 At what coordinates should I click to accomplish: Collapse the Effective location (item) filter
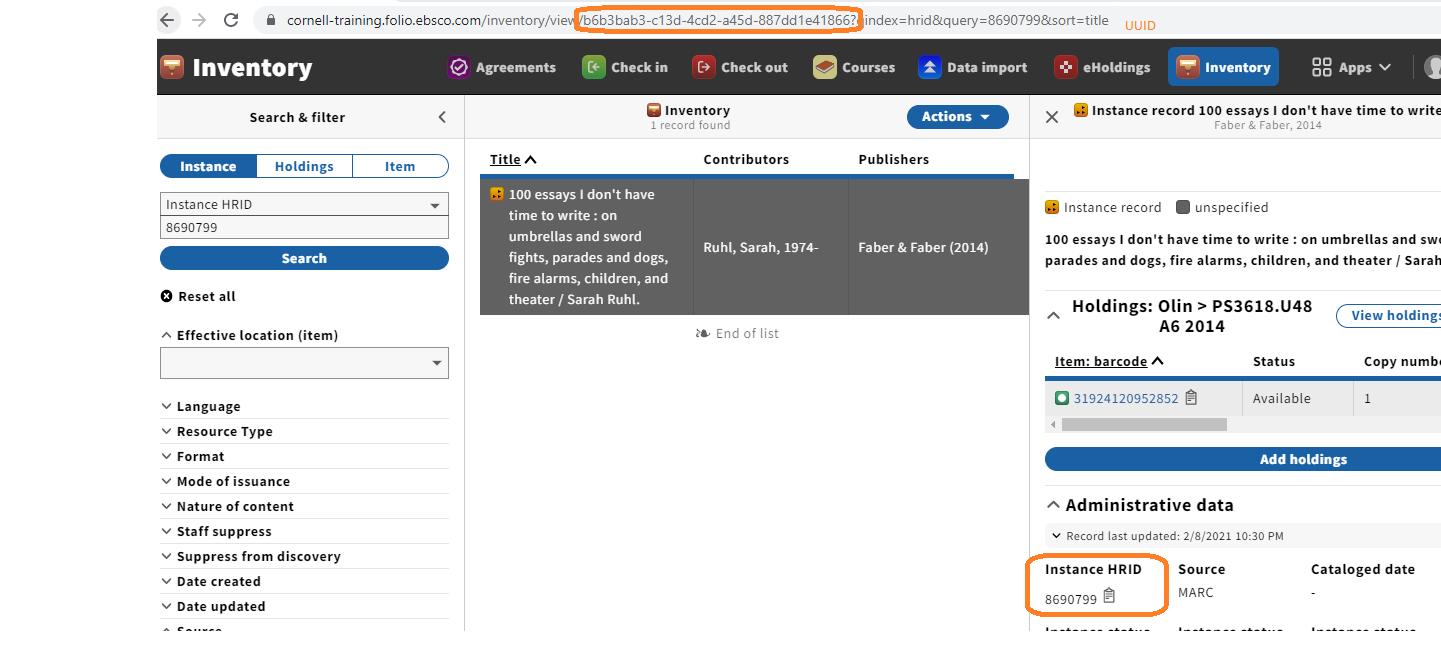click(x=249, y=335)
